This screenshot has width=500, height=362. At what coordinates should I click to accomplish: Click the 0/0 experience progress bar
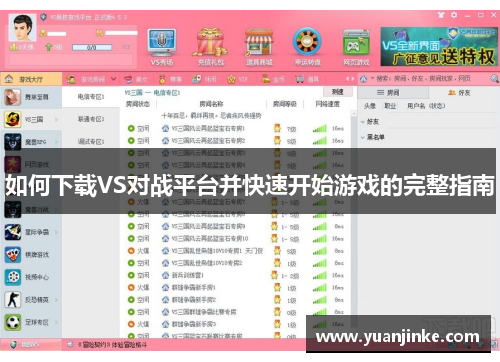[92, 48]
